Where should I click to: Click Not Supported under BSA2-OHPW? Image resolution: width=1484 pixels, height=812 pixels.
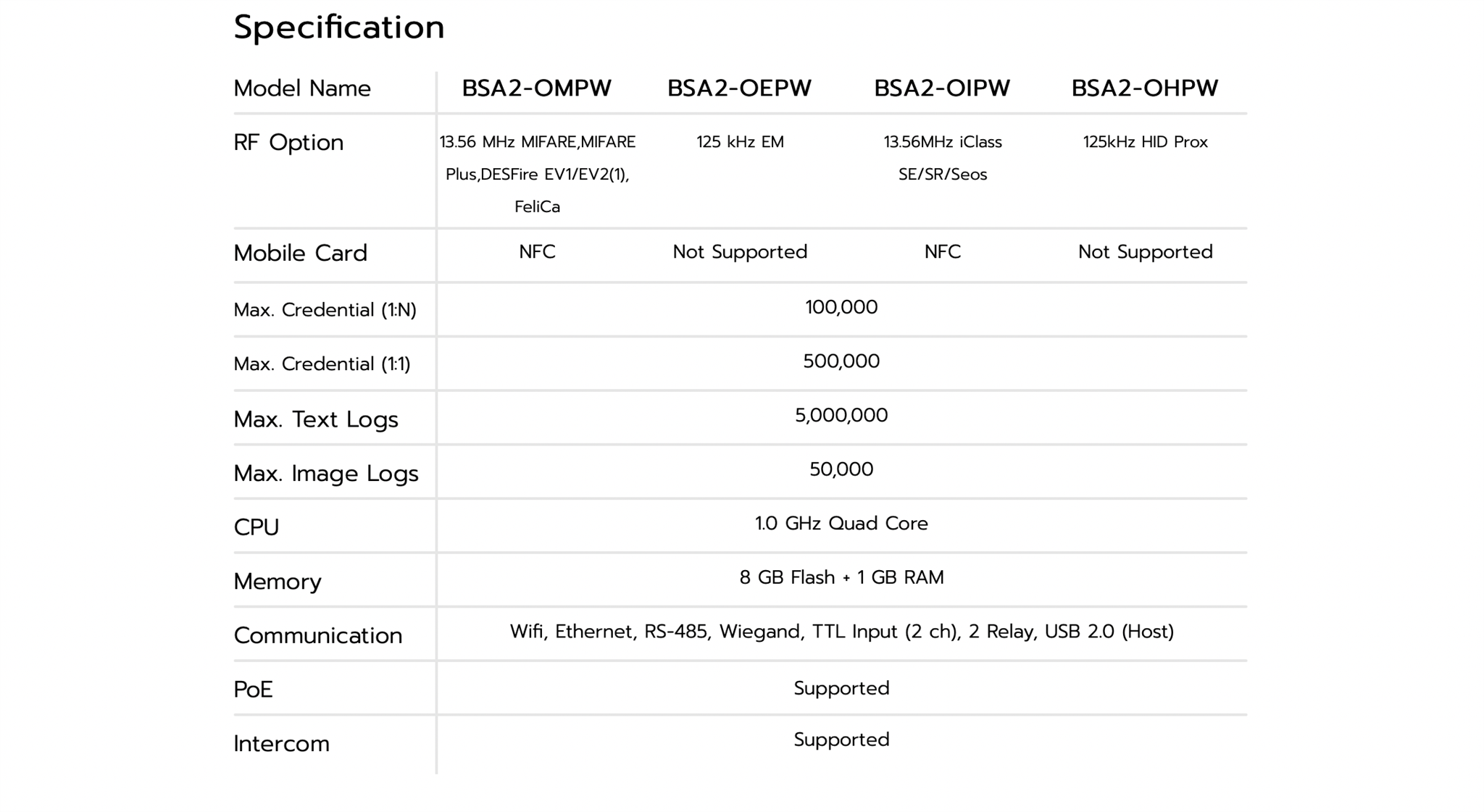pos(1146,252)
